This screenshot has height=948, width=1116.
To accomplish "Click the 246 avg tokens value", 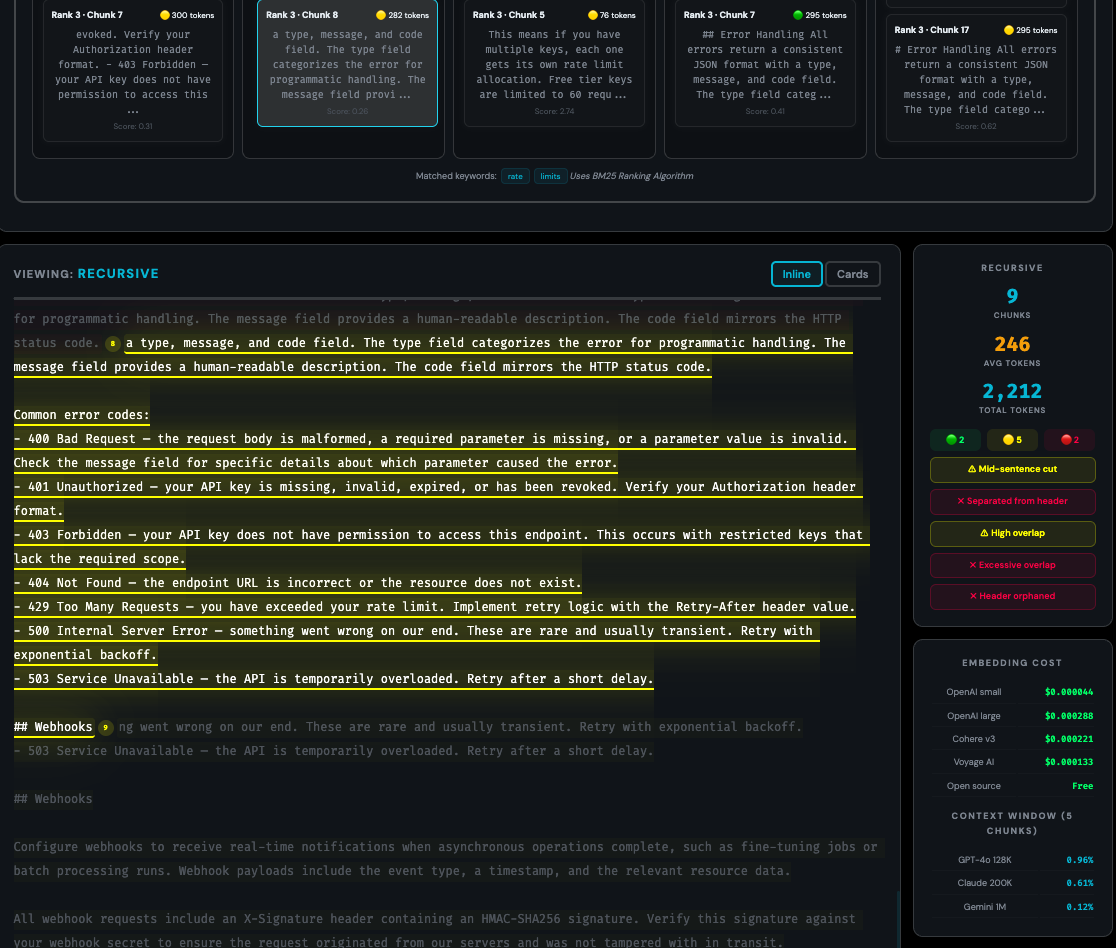I will coord(1012,344).
